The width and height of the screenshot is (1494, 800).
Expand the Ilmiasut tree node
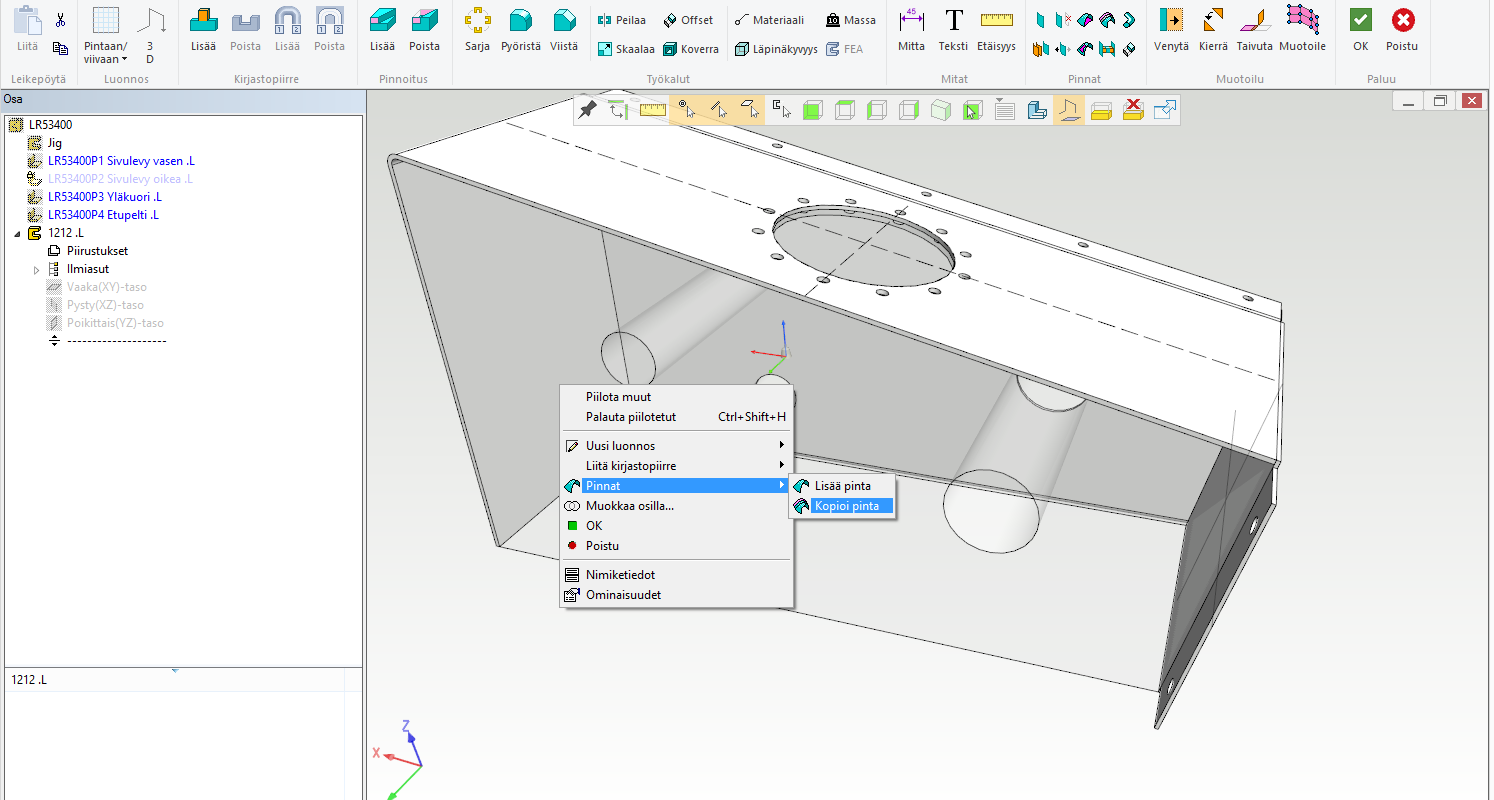37,270
